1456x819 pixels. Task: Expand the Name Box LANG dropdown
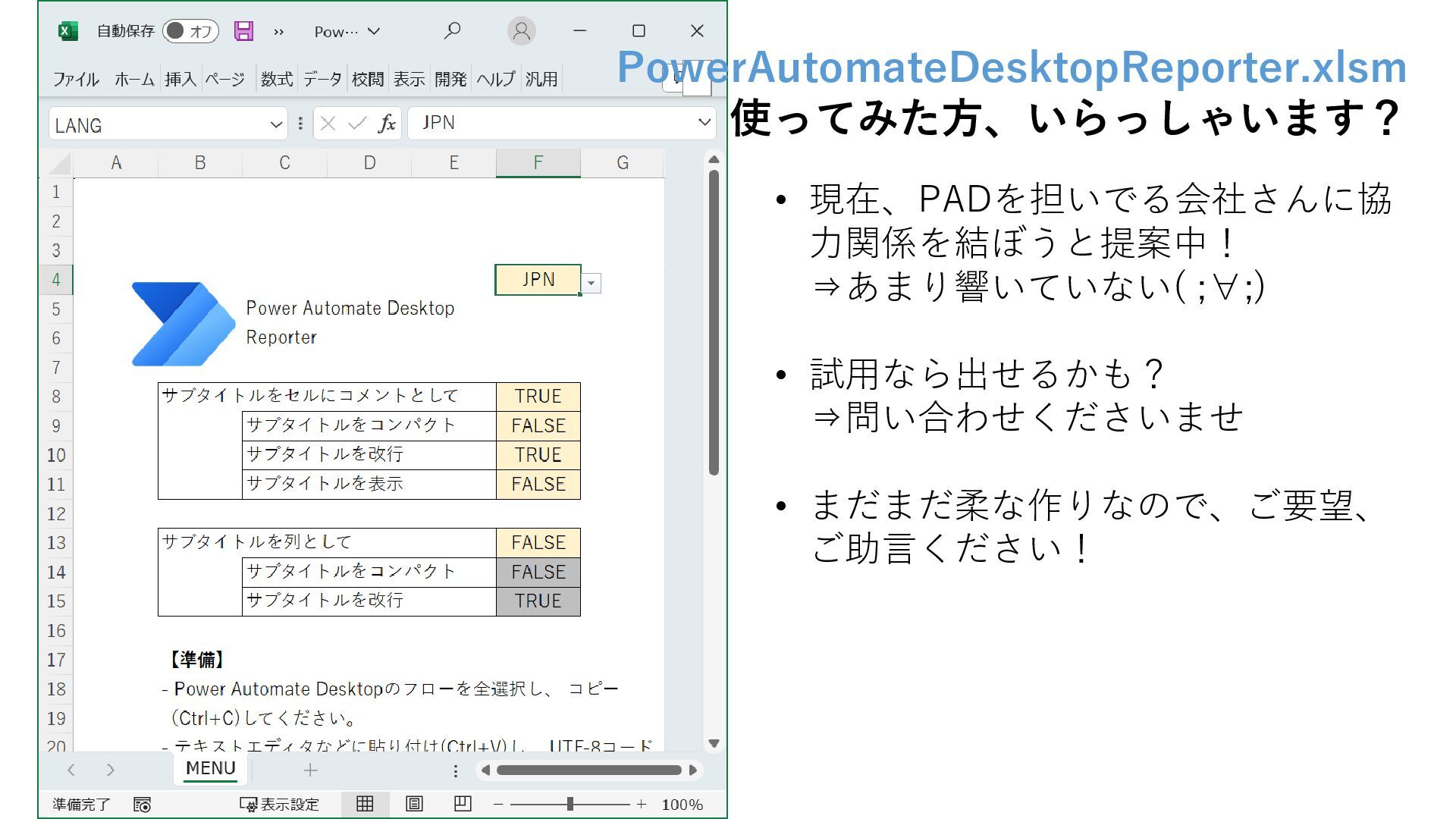pyautogui.click(x=276, y=124)
